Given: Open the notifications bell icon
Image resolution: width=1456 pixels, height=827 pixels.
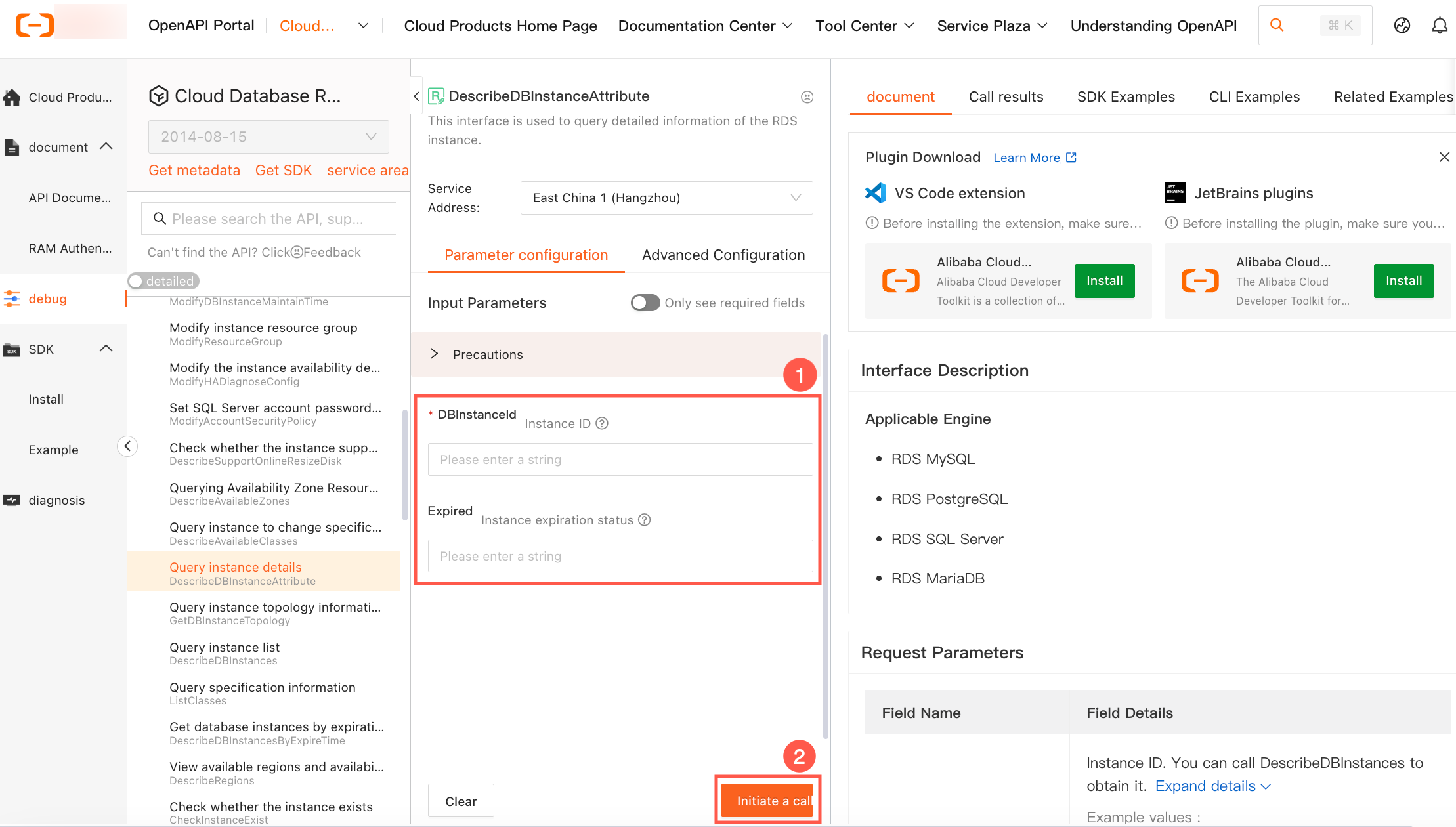Looking at the screenshot, I should pyautogui.click(x=1440, y=25).
